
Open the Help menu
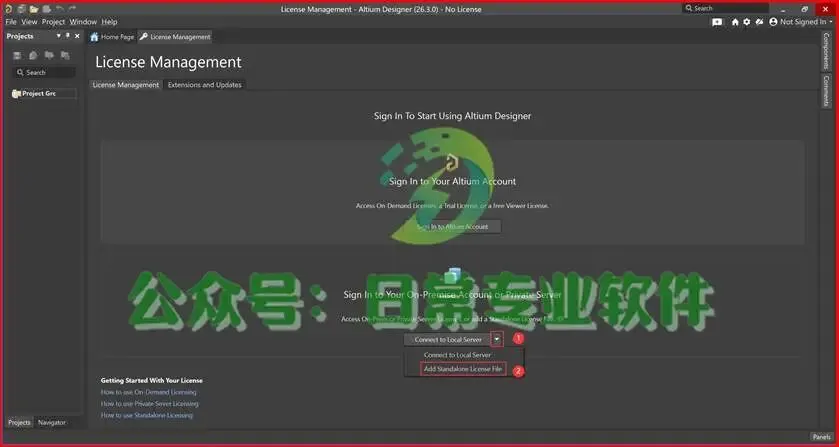pos(109,22)
